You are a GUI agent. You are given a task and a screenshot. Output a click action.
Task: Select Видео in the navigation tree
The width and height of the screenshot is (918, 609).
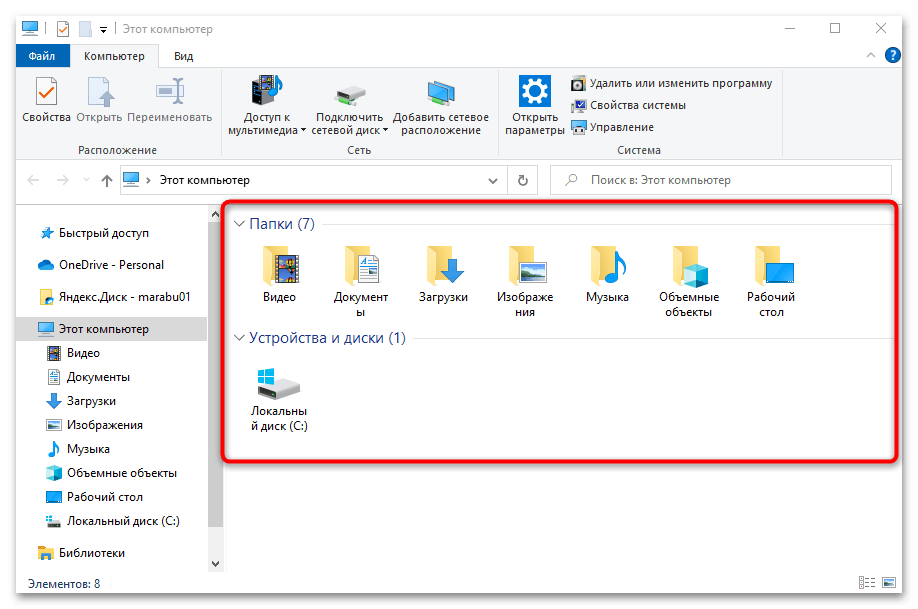[x=74, y=353]
